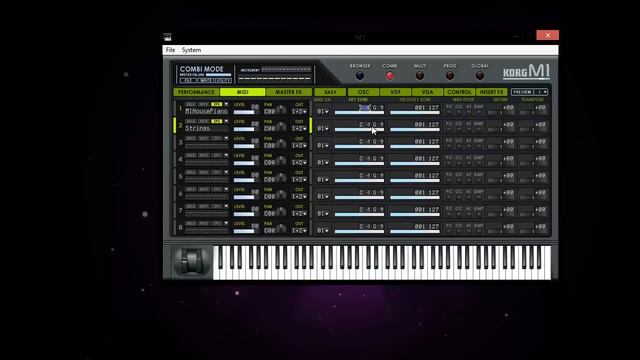Open MIDI channel 01 dropdown for timbre 1
Screen dimensions: 640x360
[x=322, y=111]
